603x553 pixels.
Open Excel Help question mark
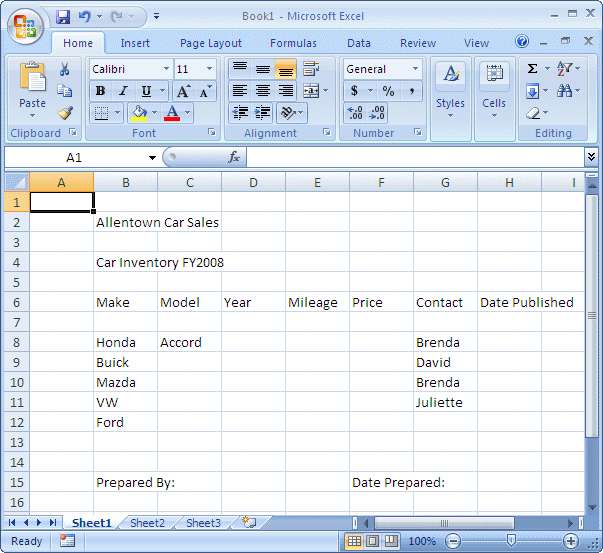click(x=522, y=41)
